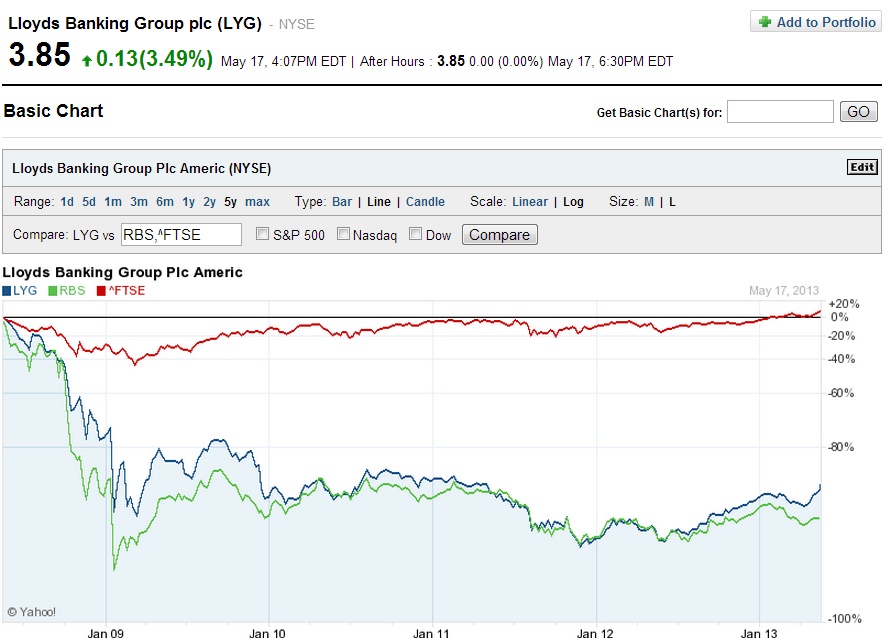Choose the 1y range
Image resolution: width=888 pixels, height=638 pixels.
coord(189,202)
